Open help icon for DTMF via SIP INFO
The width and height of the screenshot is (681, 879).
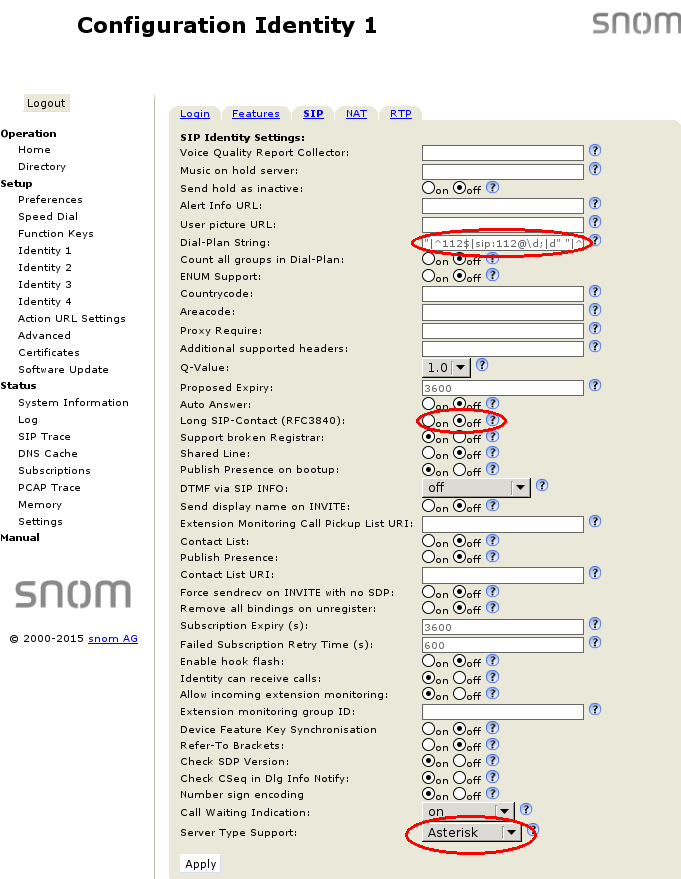pos(542,485)
